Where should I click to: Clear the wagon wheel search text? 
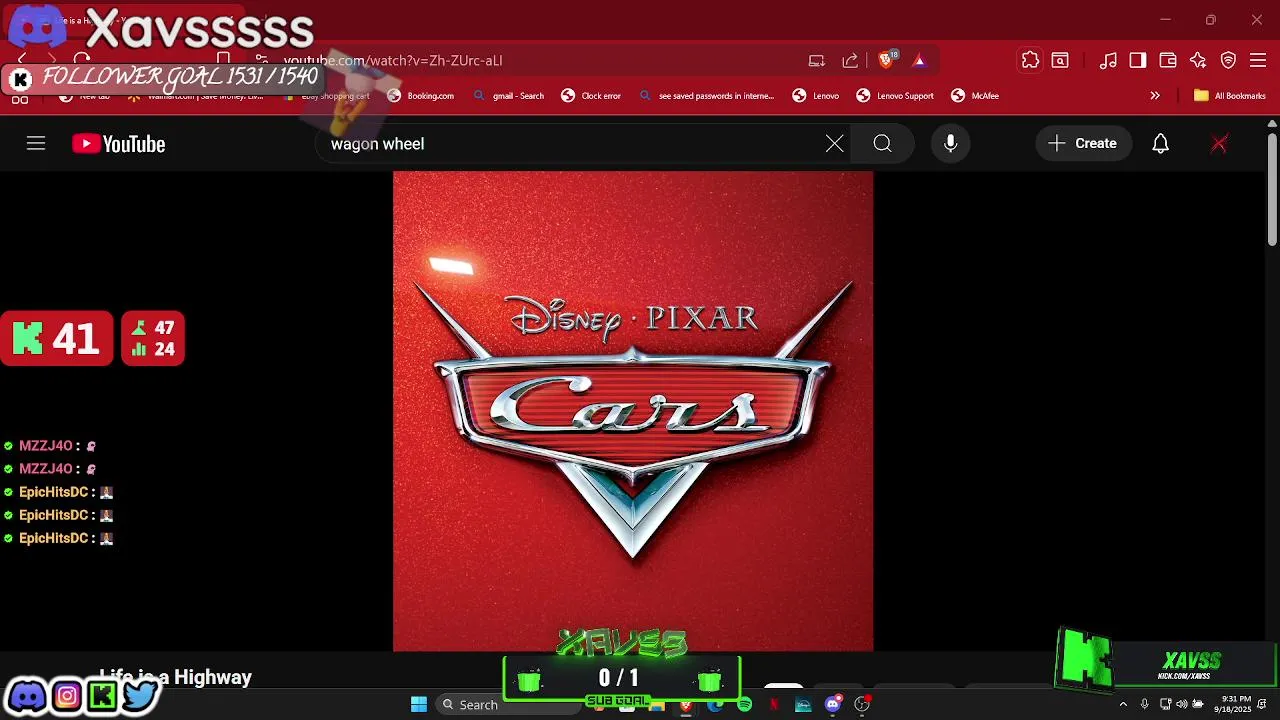(835, 144)
